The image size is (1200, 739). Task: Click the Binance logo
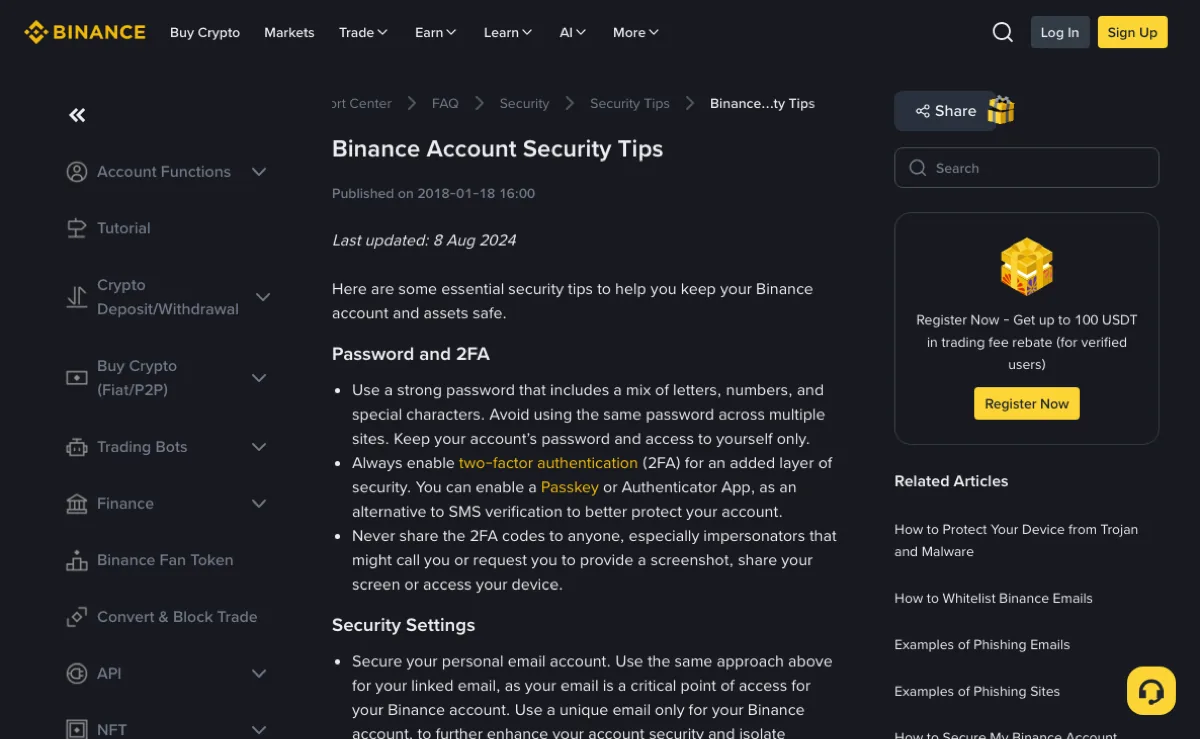point(85,32)
